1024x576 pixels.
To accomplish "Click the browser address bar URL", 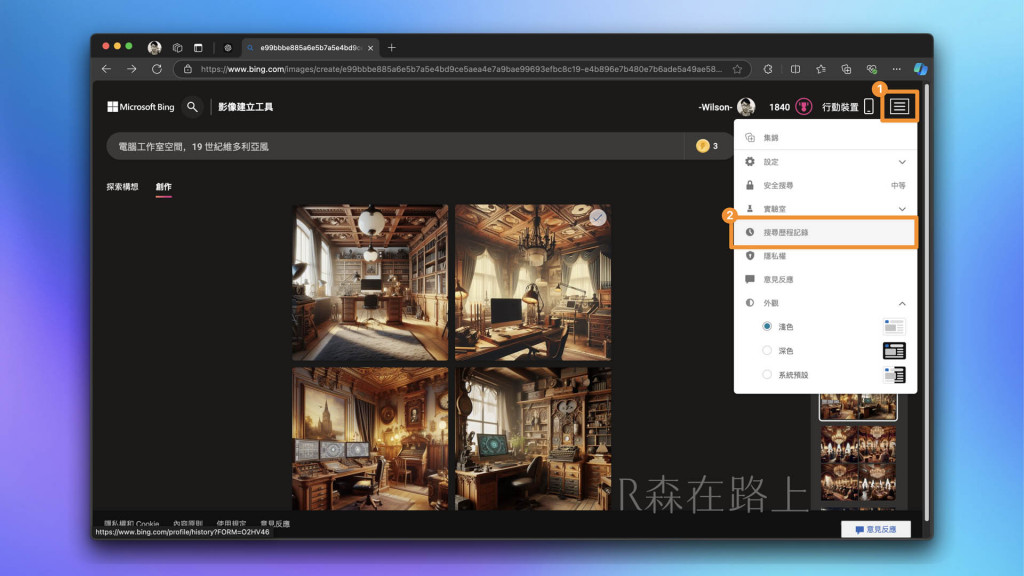I will [461, 69].
